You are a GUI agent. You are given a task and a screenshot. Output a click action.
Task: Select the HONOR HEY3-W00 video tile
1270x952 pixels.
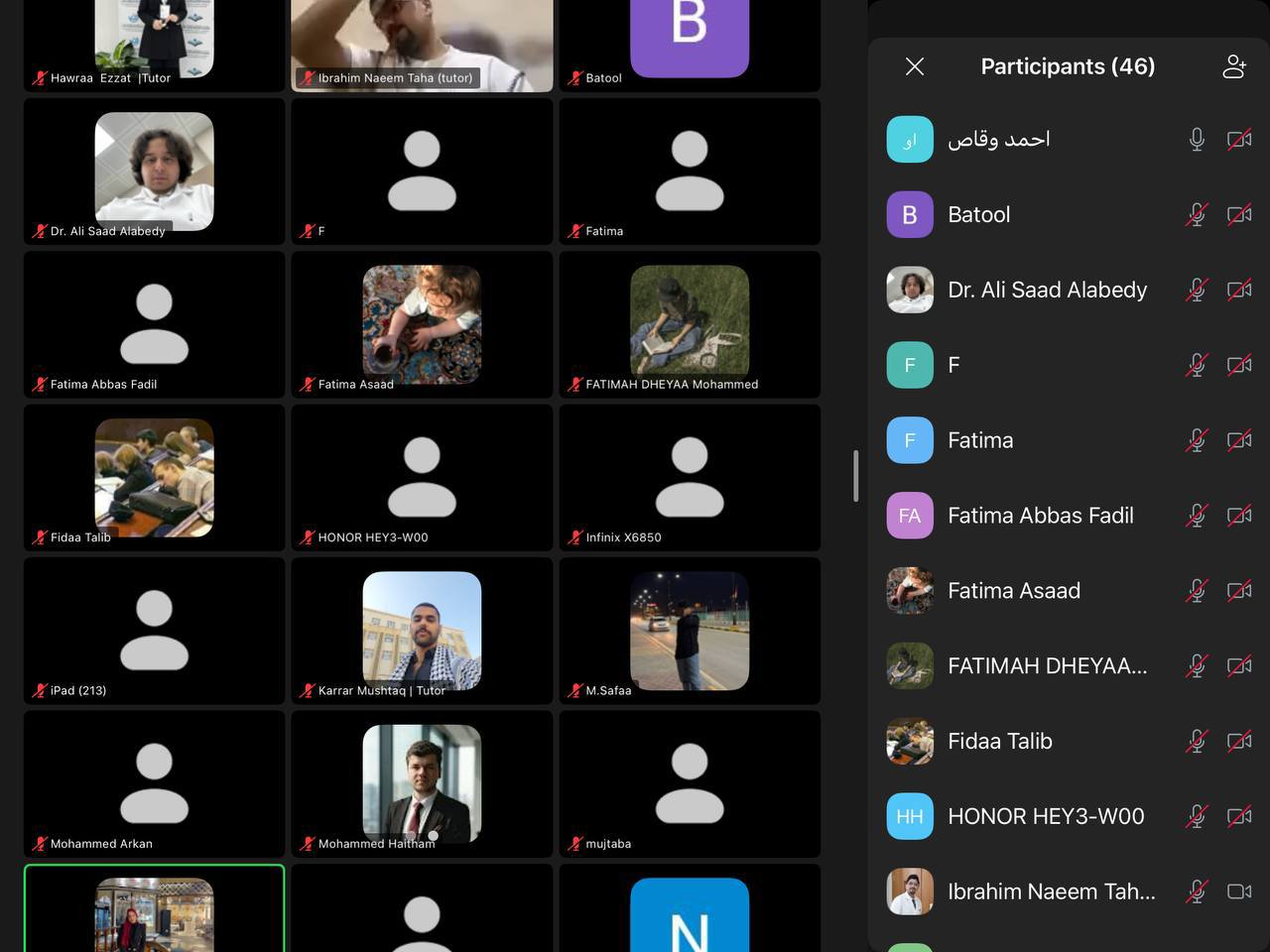[422, 478]
